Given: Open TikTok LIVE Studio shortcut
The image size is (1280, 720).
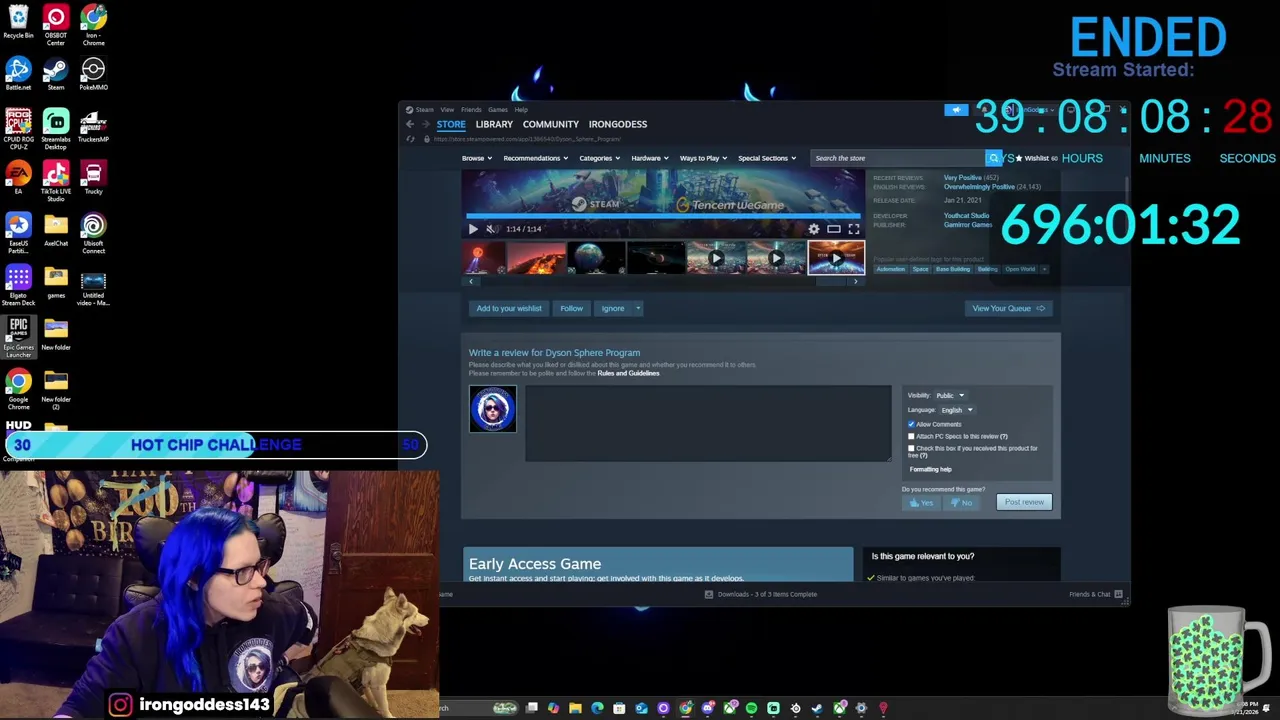Looking at the screenshot, I should tap(56, 181).
